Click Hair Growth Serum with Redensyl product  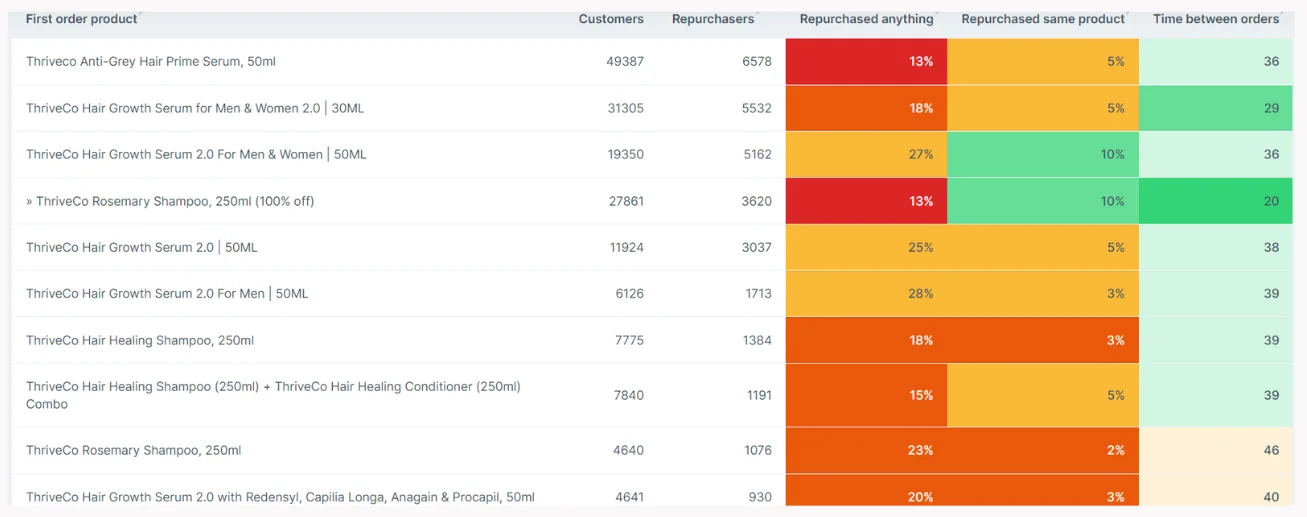point(280,497)
